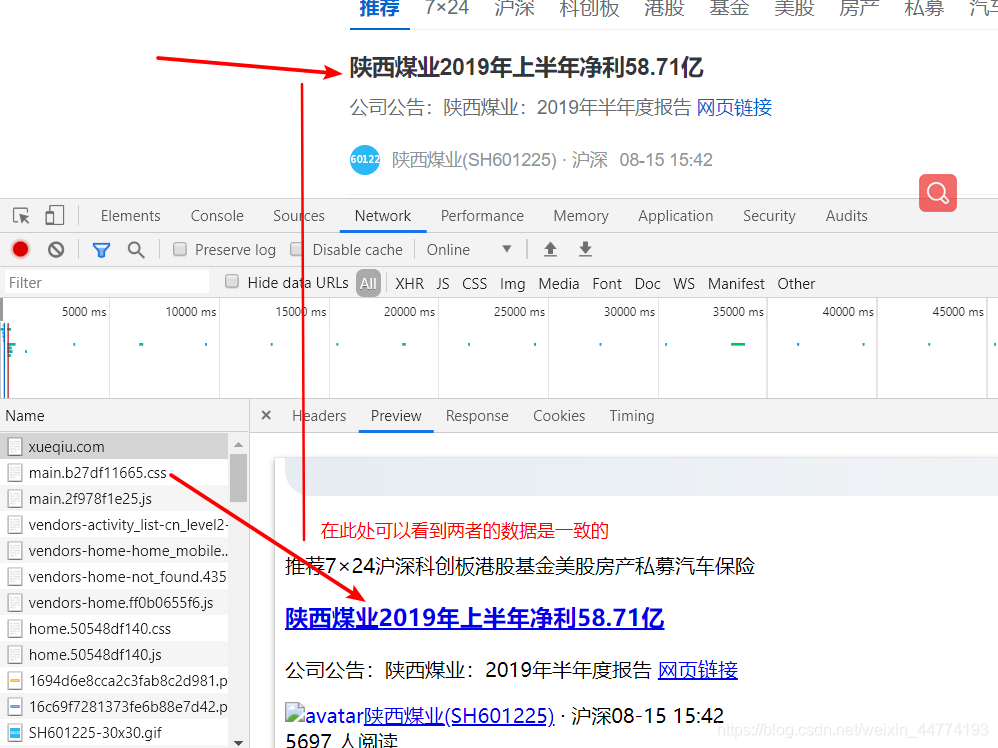Screen dimensions: 998x748
Task: Open the 网页链接 link in the preview
Action: 698,670
